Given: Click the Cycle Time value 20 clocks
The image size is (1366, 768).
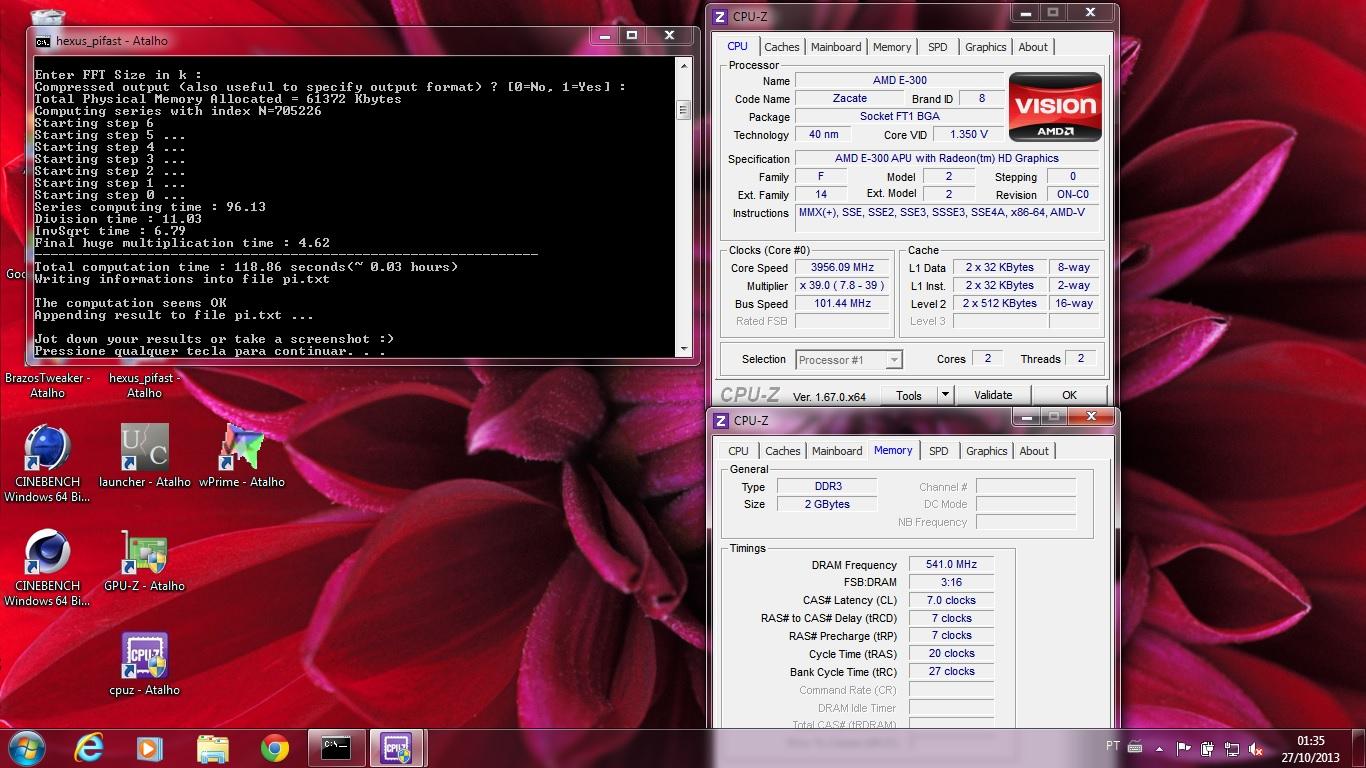Looking at the screenshot, I should coord(951,653).
